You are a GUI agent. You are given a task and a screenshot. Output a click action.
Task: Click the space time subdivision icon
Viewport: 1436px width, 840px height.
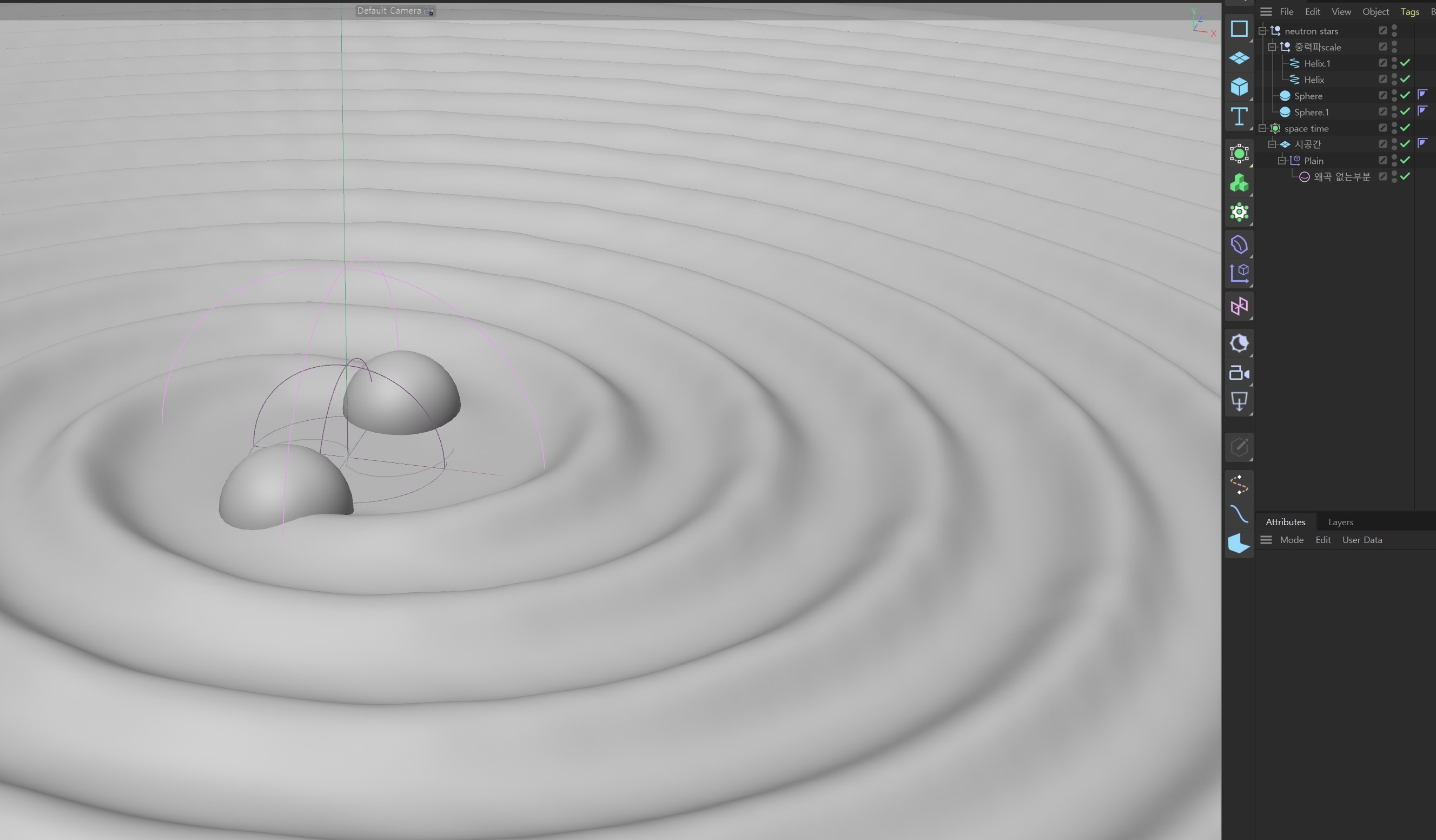pyautogui.click(x=1275, y=128)
